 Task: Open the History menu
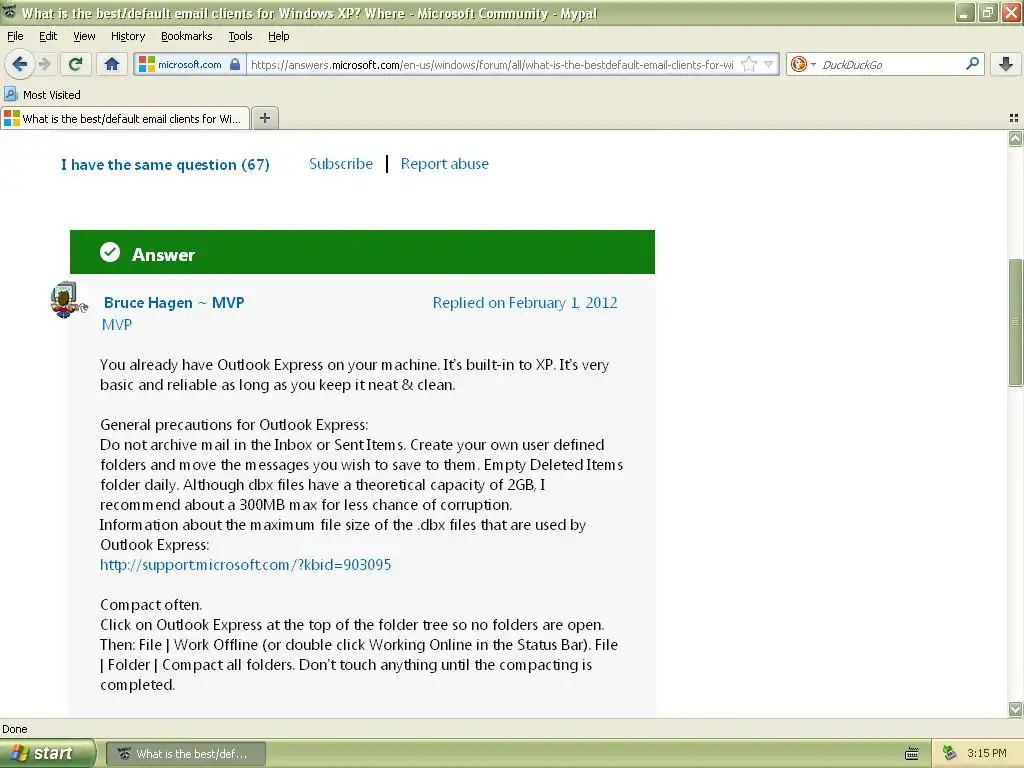[x=128, y=36]
